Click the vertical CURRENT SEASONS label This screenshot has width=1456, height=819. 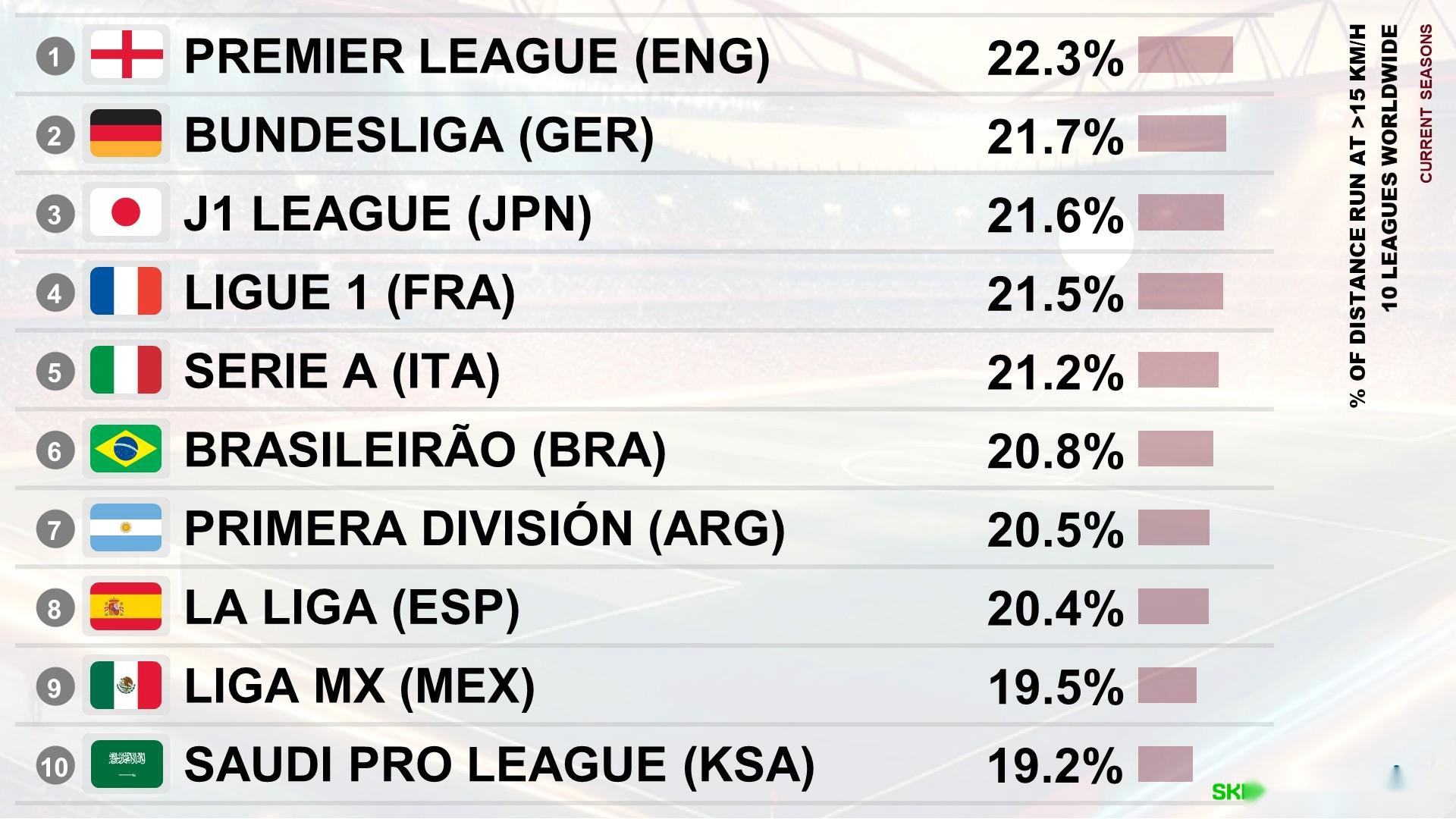(x=1426, y=104)
